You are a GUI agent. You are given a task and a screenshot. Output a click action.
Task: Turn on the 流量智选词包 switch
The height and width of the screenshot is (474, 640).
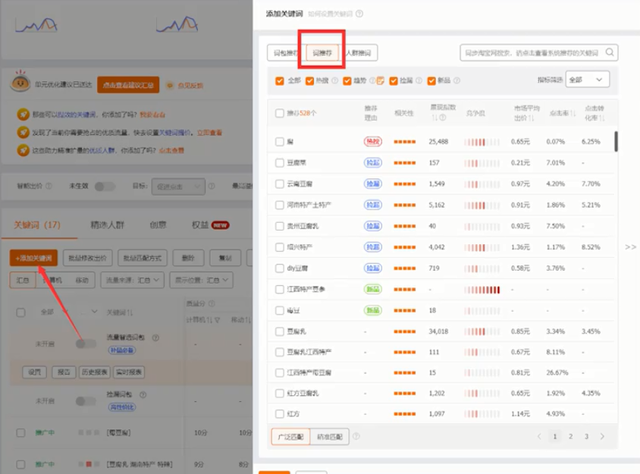point(86,344)
